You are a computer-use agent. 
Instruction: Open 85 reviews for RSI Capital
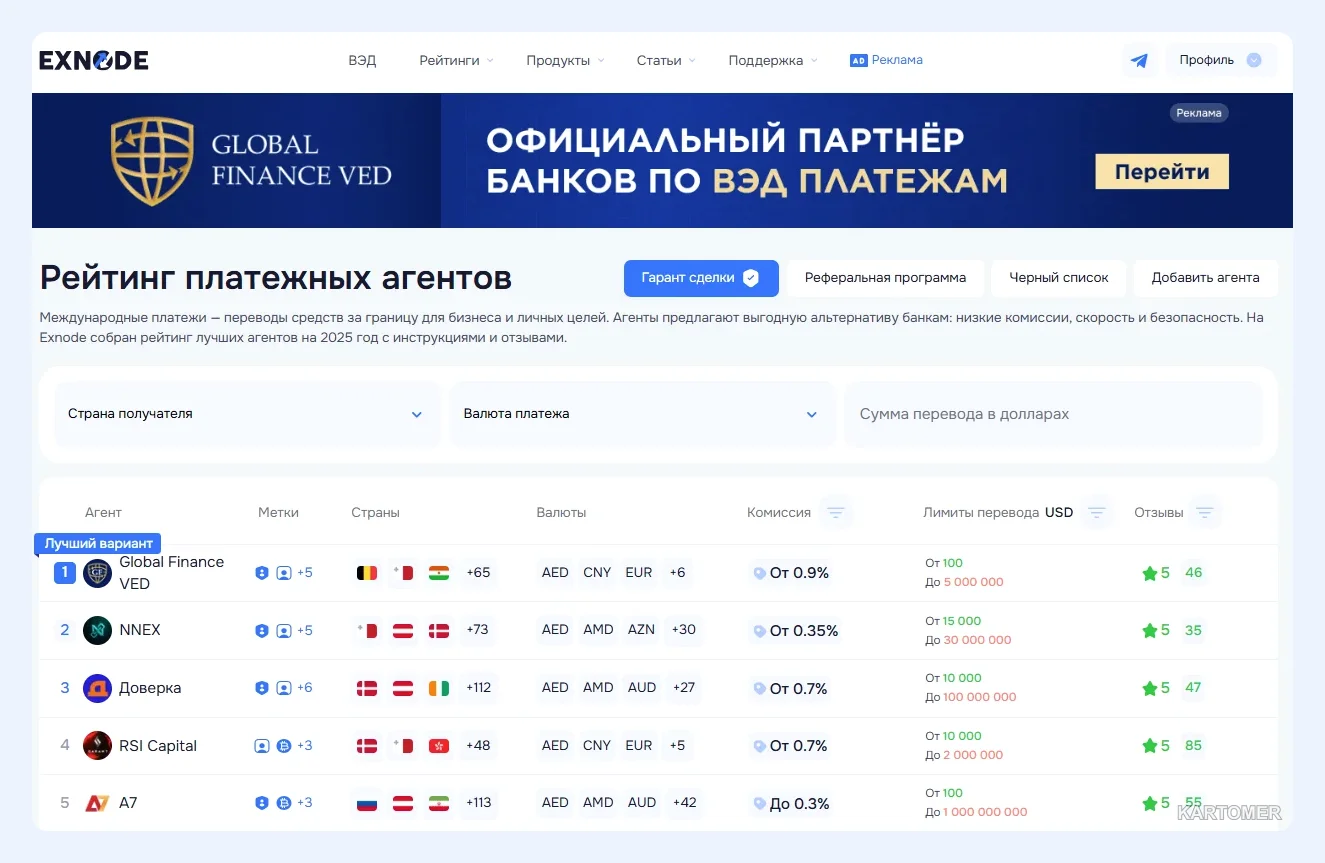(x=1193, y=745)
